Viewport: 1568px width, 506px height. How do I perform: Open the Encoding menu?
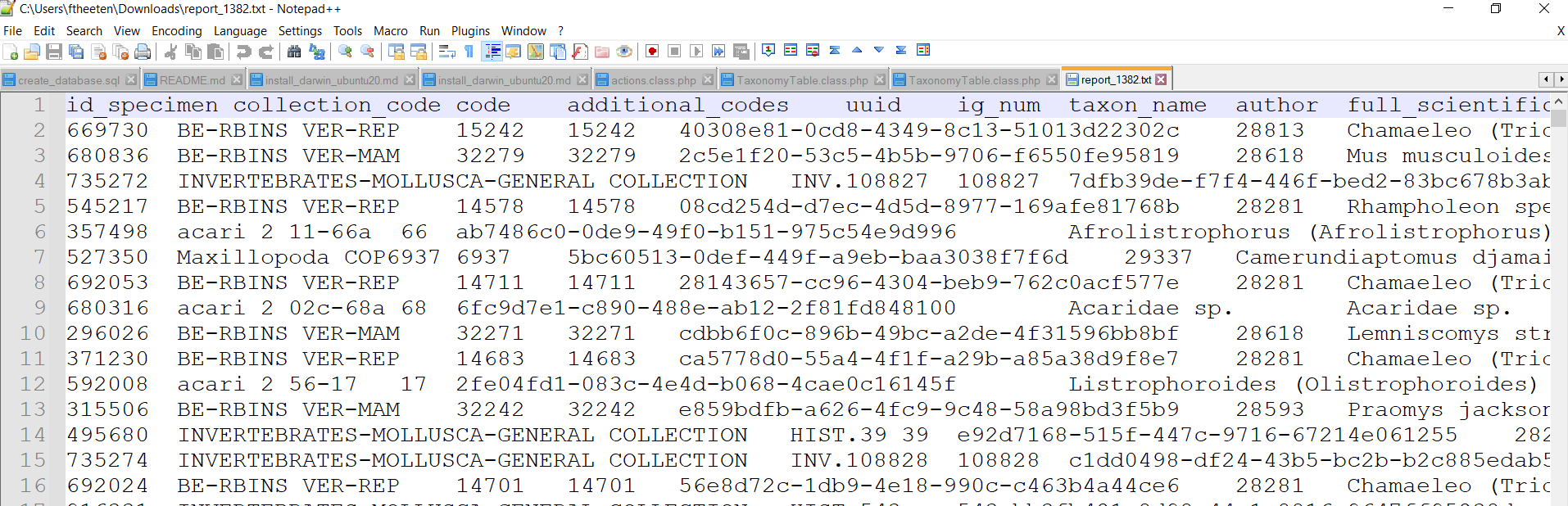click(x=176, y=31)
